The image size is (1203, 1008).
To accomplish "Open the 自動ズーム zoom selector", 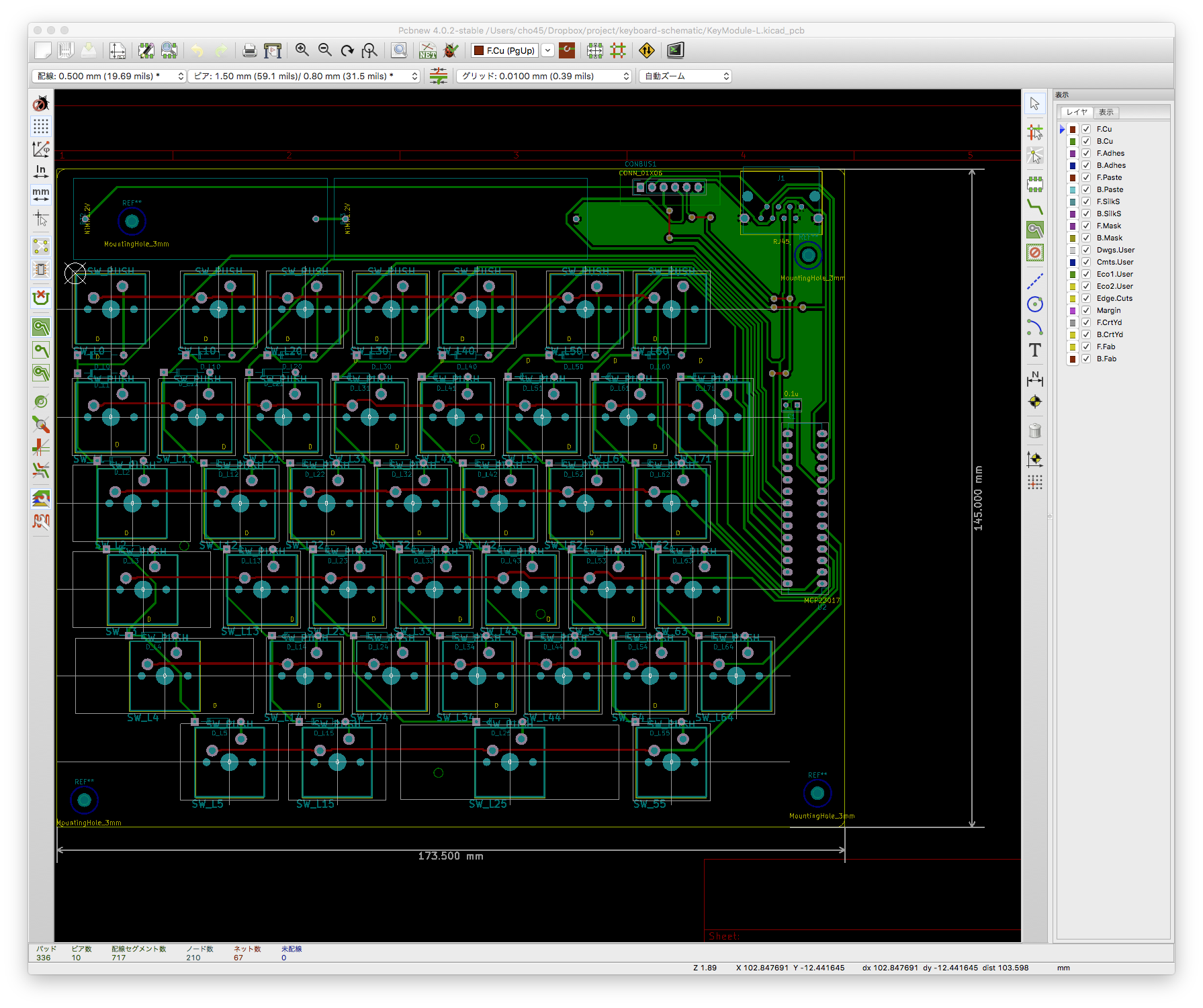I will (x=685, y=77).
